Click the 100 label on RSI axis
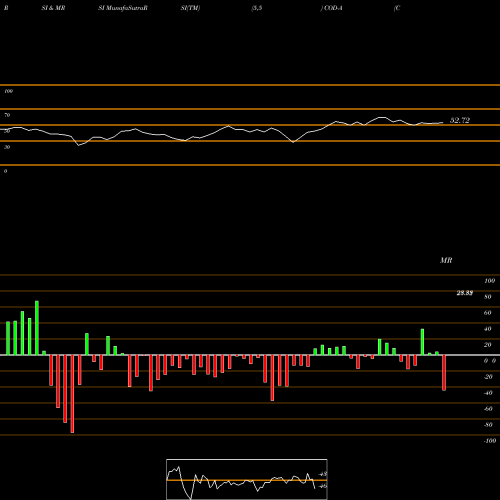This screenshot has height=500, width=500. [x=9, y=91]
